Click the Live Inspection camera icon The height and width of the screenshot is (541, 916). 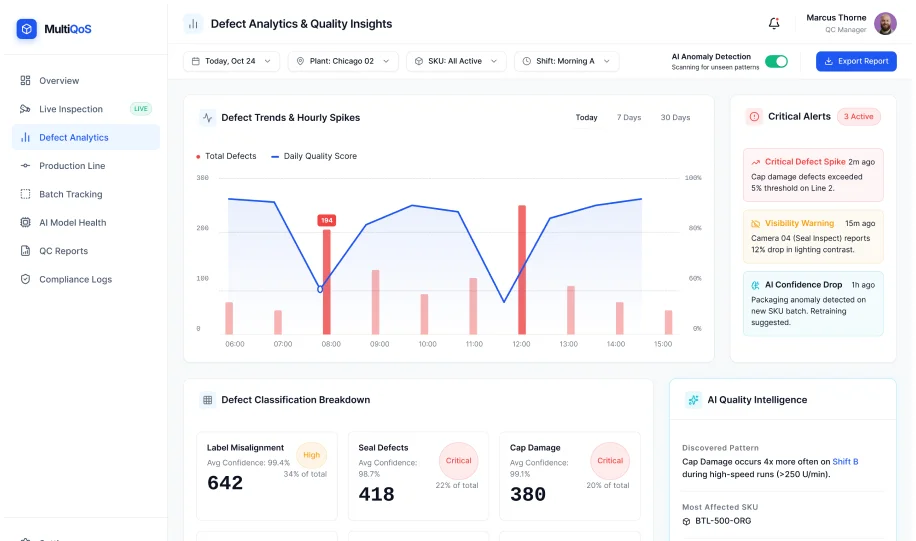(x=25, y=109)
